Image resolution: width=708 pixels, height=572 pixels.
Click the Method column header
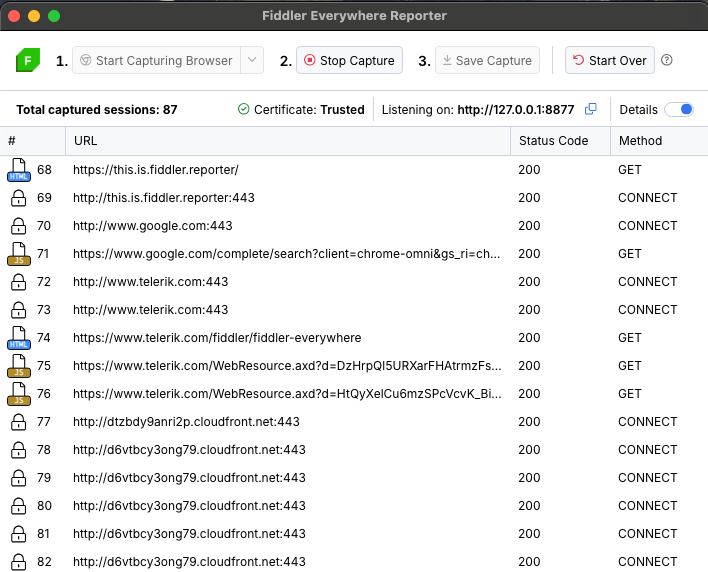(640, 141)
